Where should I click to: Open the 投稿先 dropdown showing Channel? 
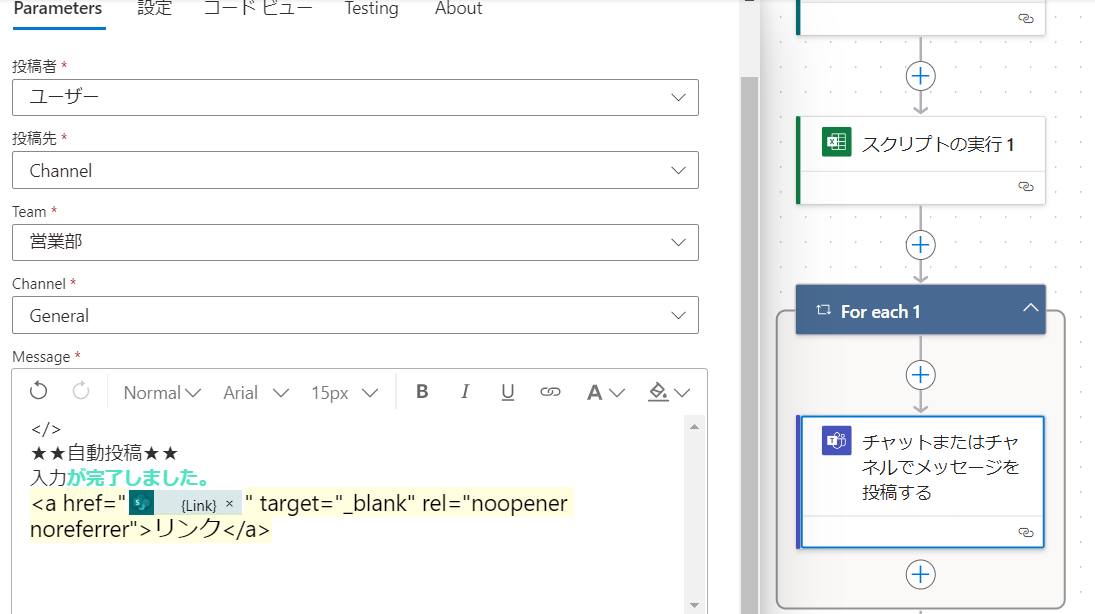pyautogui.click(x=355, y=170)
